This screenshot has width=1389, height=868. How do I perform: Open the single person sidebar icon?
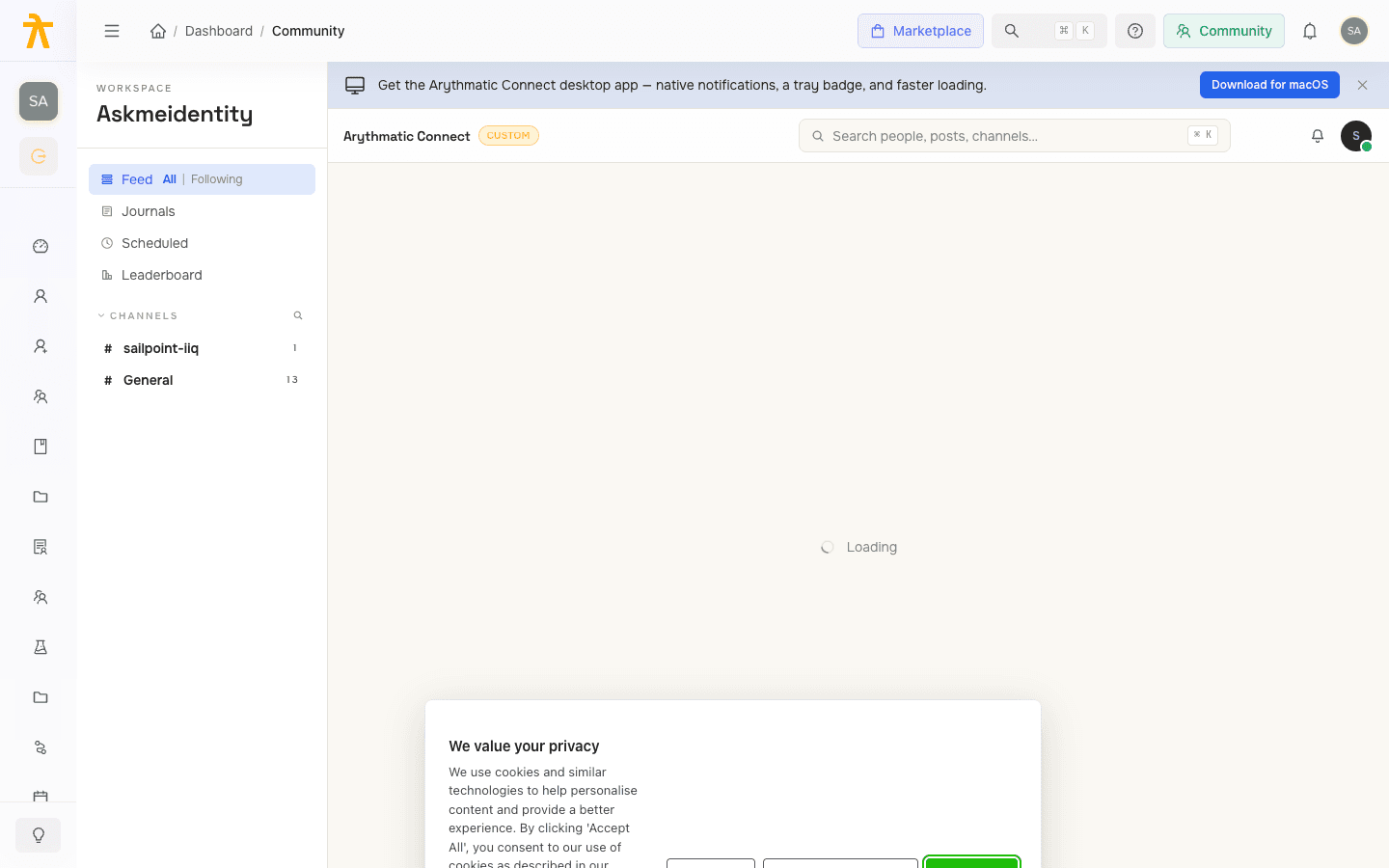coord(41,296)
